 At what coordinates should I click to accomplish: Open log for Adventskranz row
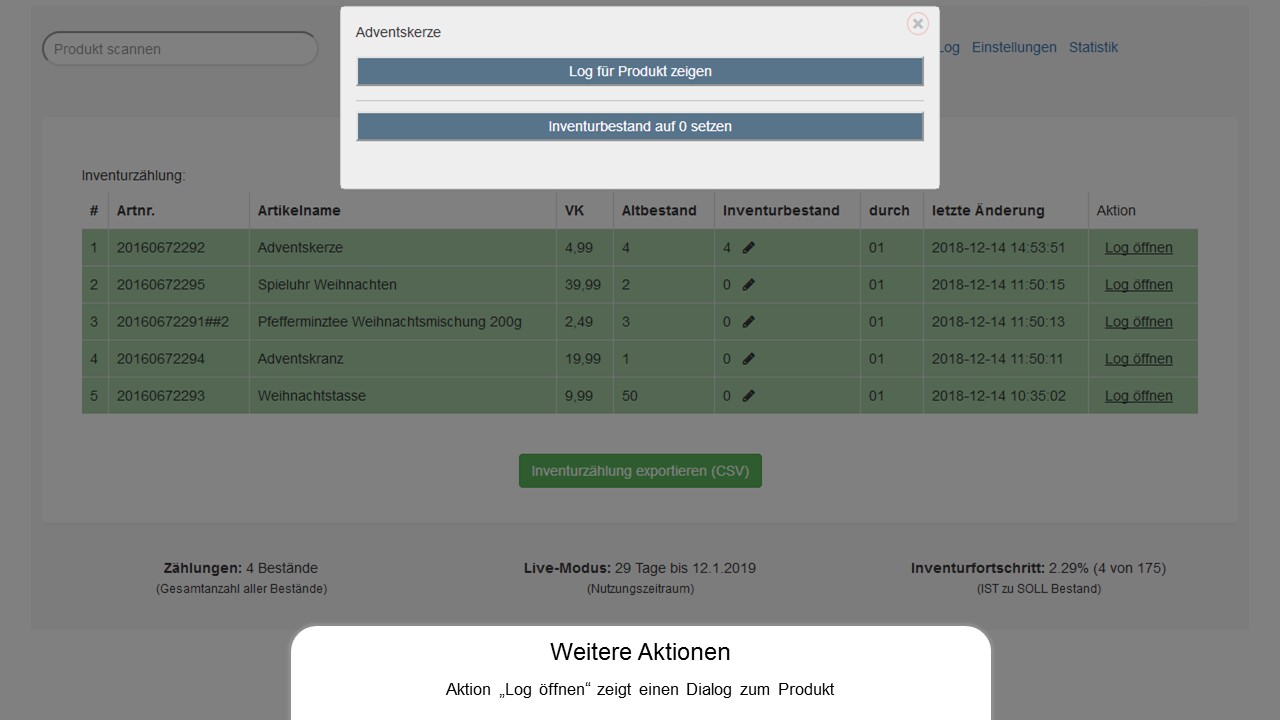(1138, 359)
